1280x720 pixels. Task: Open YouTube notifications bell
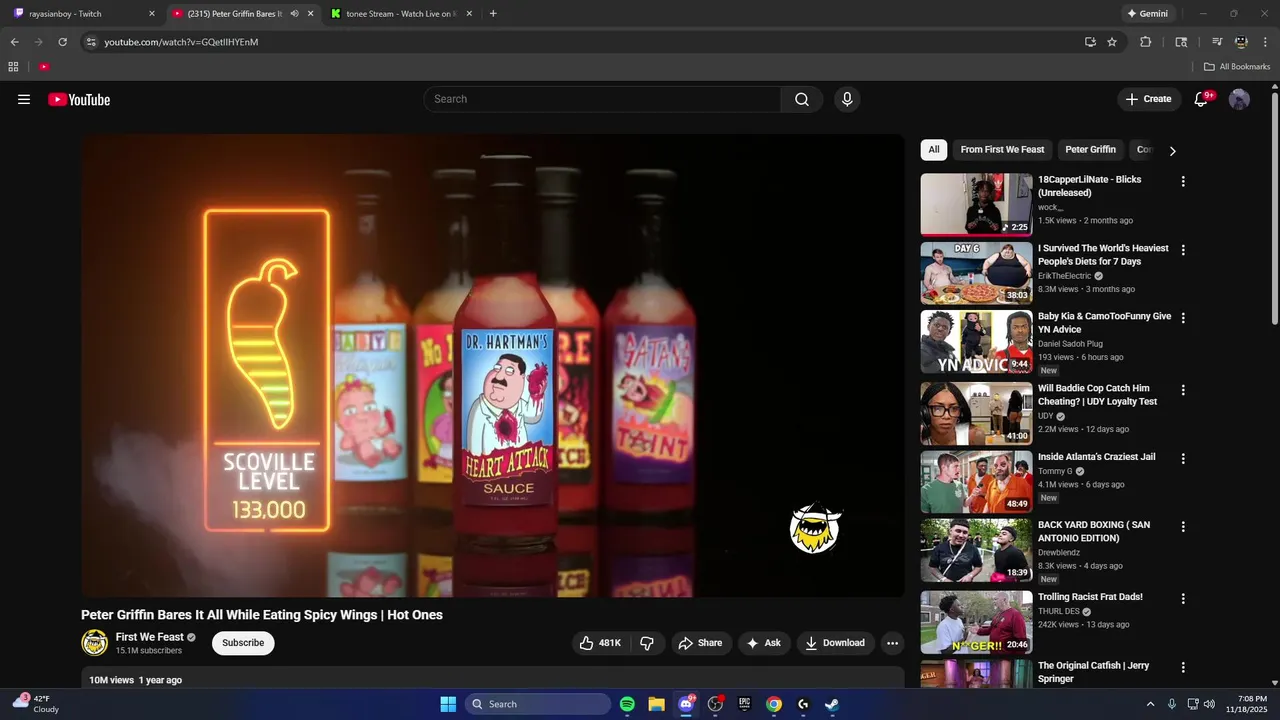pyautogui.click(x=1202, y=99)
